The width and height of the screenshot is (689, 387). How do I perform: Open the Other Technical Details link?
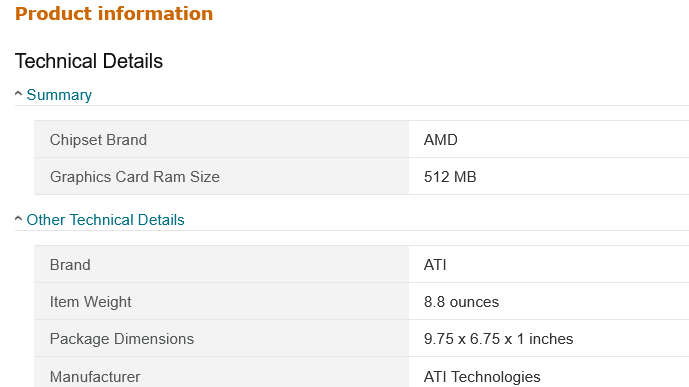coord(105,220)
